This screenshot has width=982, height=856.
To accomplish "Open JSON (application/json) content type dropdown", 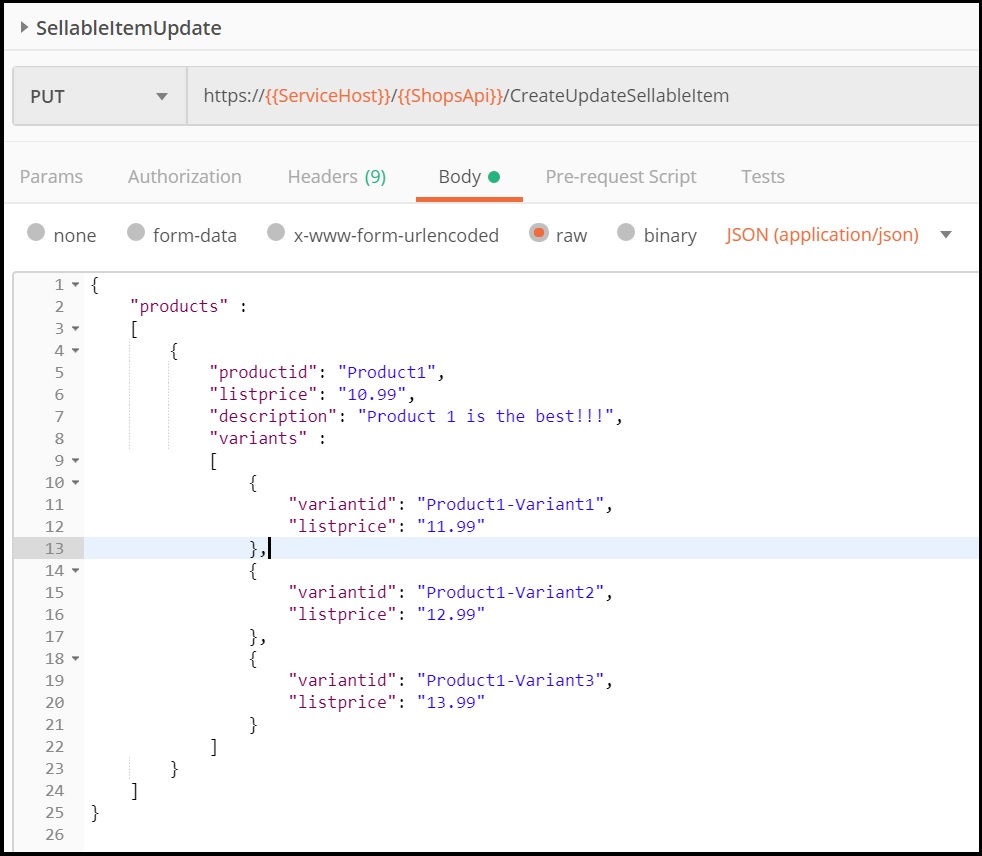I will pos(839,235).
